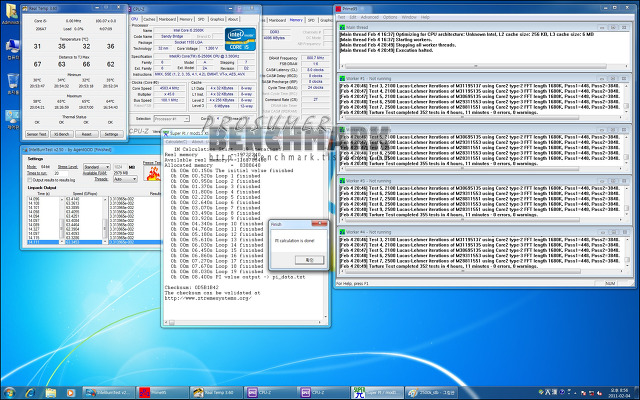640x400 pixels.
Task: Switch to Prime95 taskbar button
Action: coord(162,393)
